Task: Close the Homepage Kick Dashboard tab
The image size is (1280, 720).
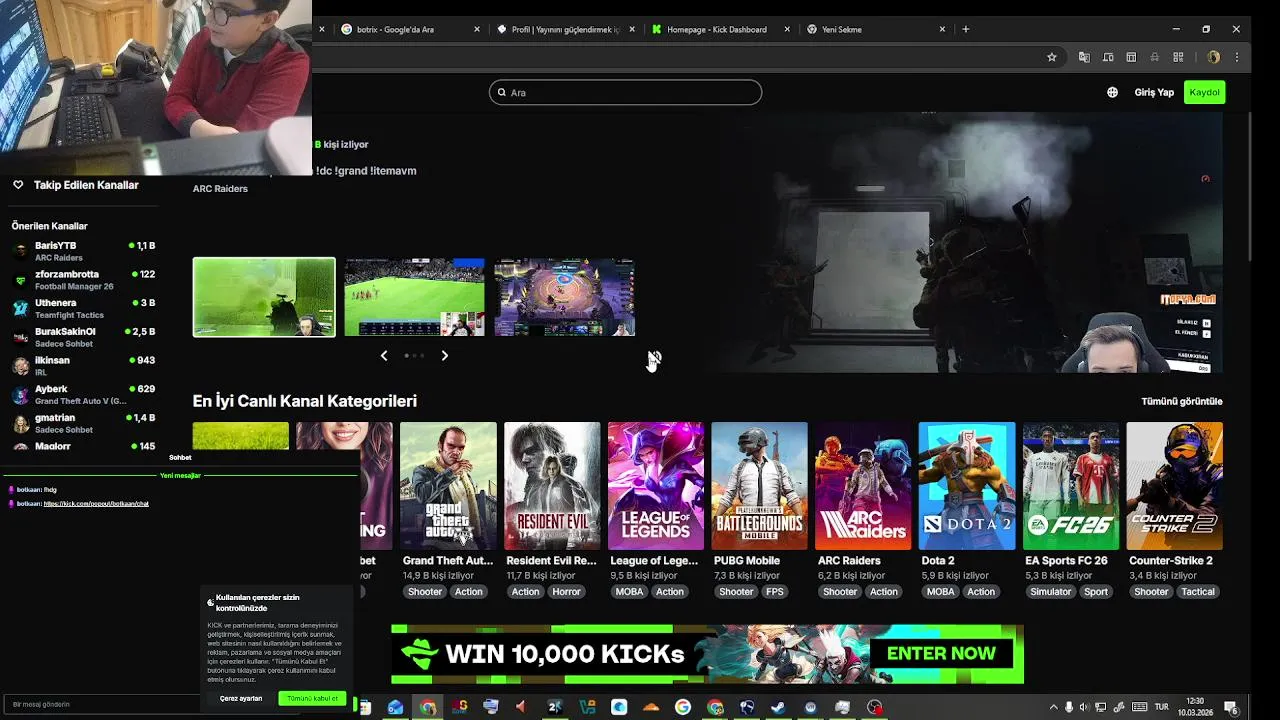Action: coord(787,29)
